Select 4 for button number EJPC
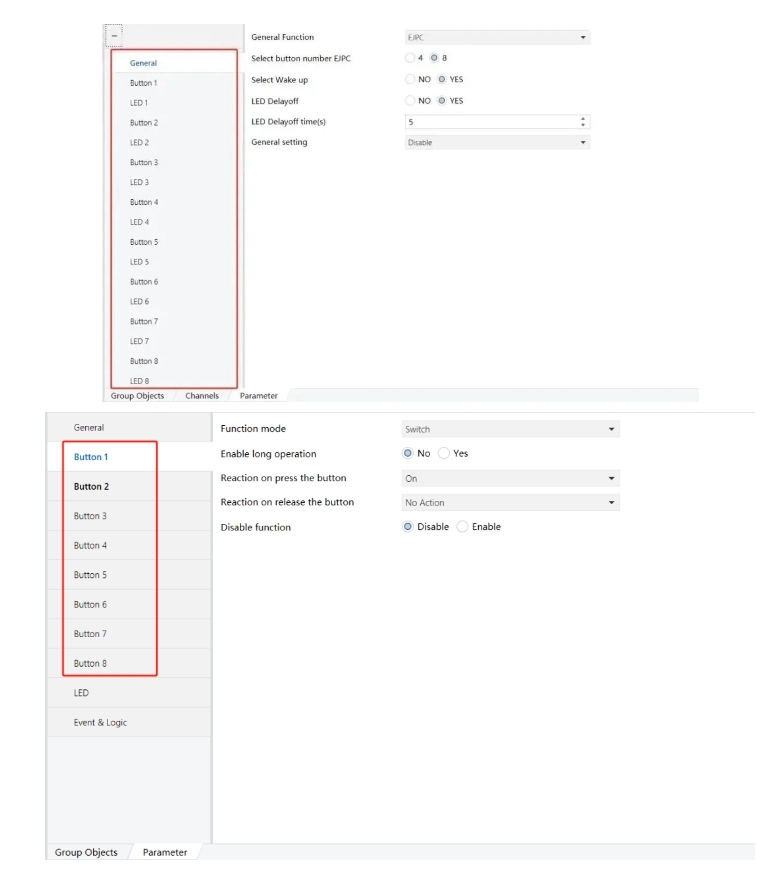 (x=410, y=58)
